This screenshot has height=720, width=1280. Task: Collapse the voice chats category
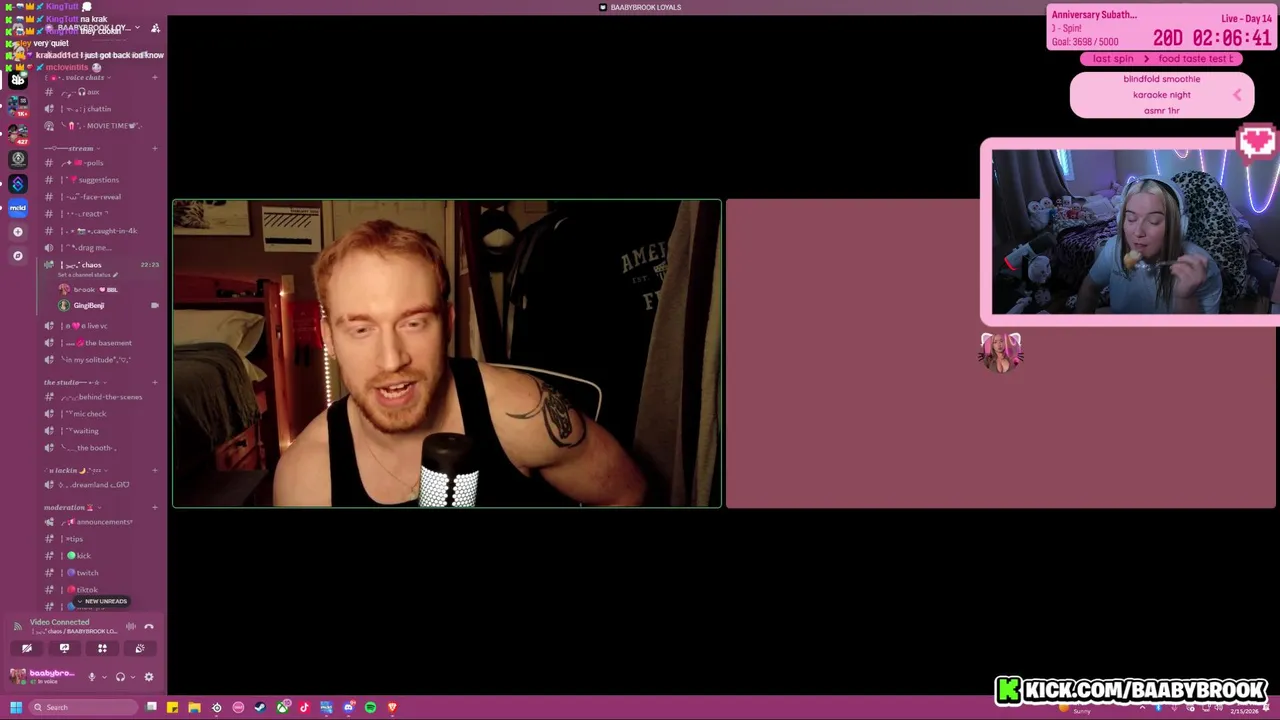coord(76,77)
